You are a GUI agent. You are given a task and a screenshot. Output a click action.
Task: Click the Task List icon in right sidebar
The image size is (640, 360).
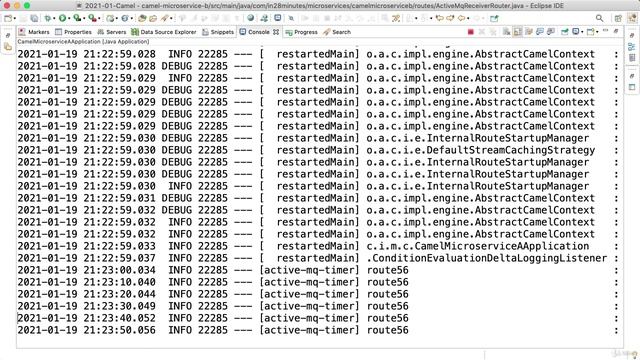[632, 58]
